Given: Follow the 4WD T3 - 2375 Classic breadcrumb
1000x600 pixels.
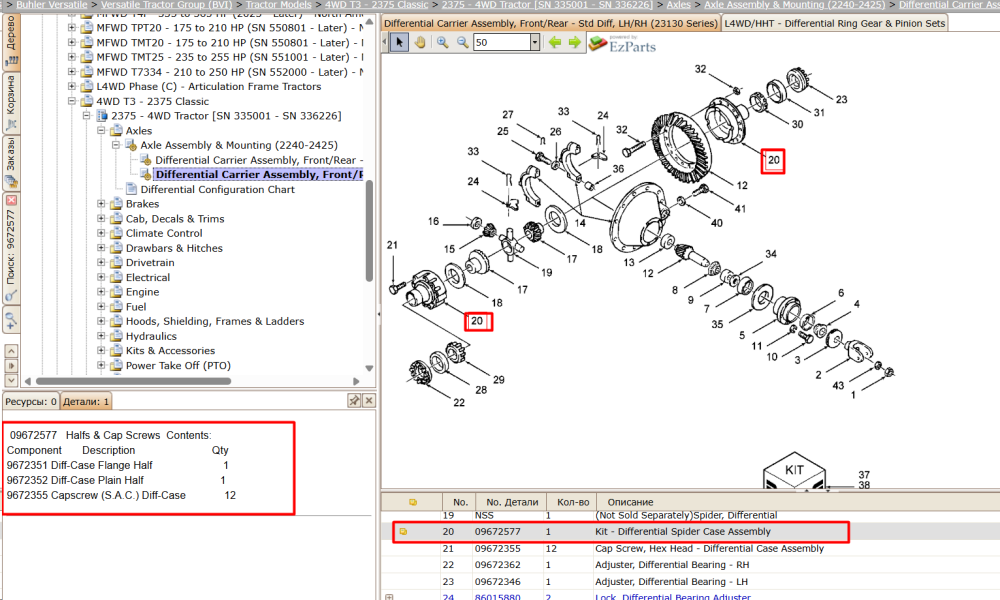Looking at the screenshot, I should (x=376, y=4).
